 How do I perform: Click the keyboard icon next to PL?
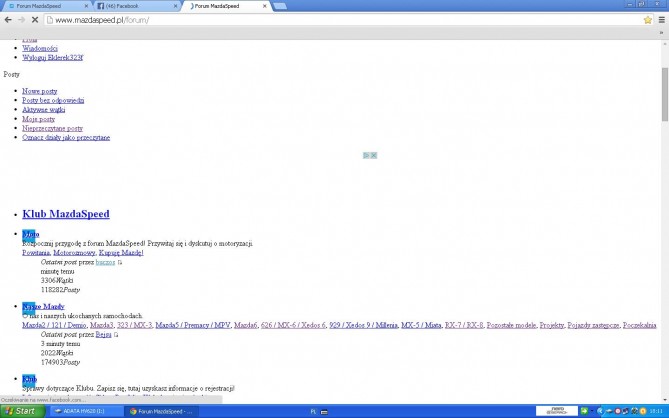point(324,412)
